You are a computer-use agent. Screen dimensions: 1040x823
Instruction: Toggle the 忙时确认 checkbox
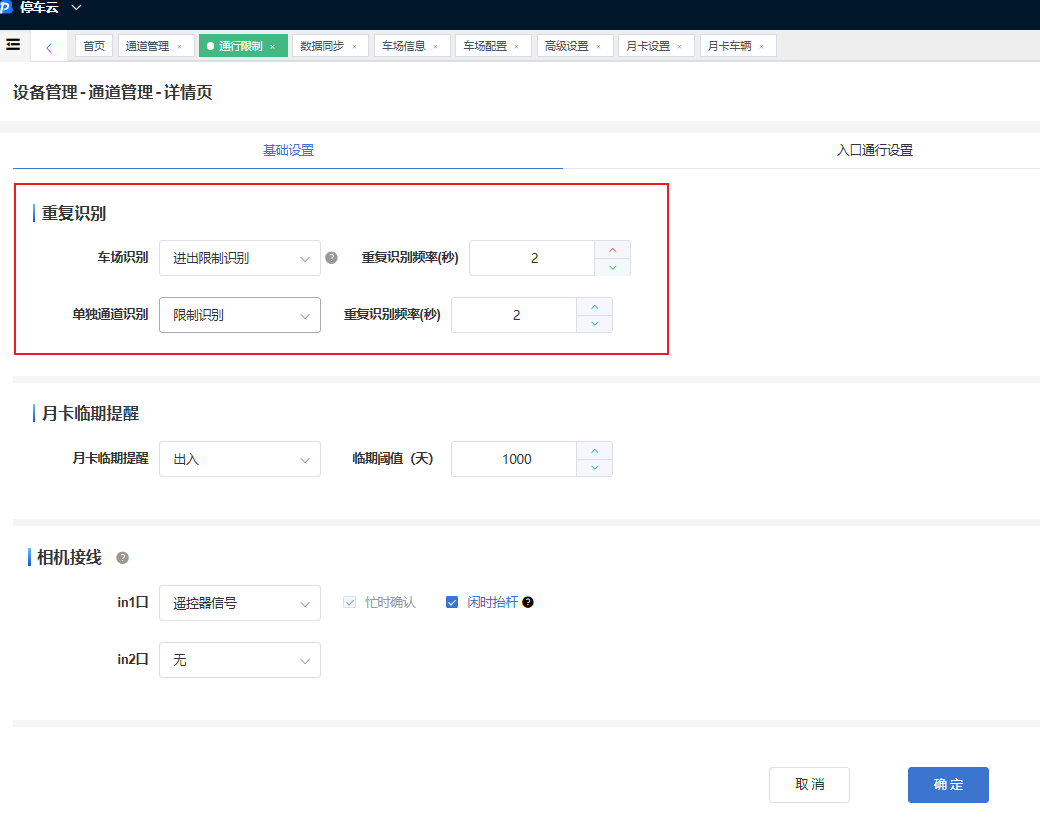[x=350, y=602]
